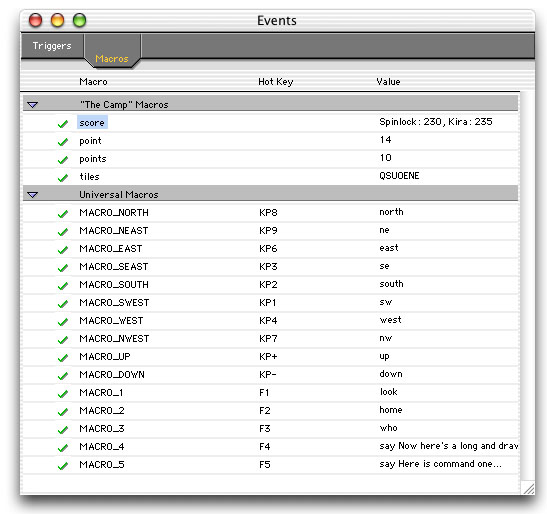Screen dimensions: 547x514
Task: Collapse "The Camp" Macros group triangle
Action: tap(32, 104)
